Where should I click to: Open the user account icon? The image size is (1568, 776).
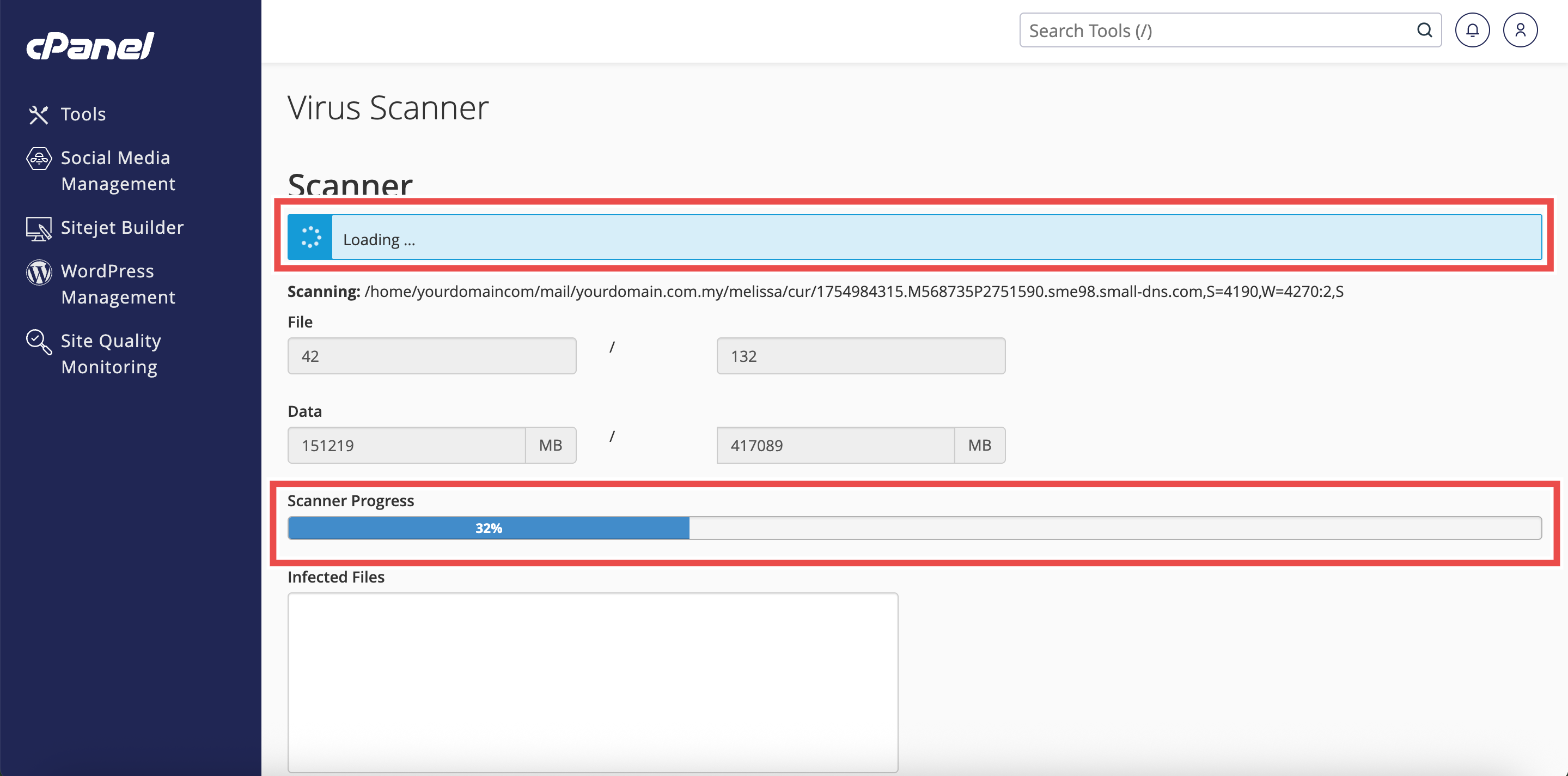(x=1520, y=31)
